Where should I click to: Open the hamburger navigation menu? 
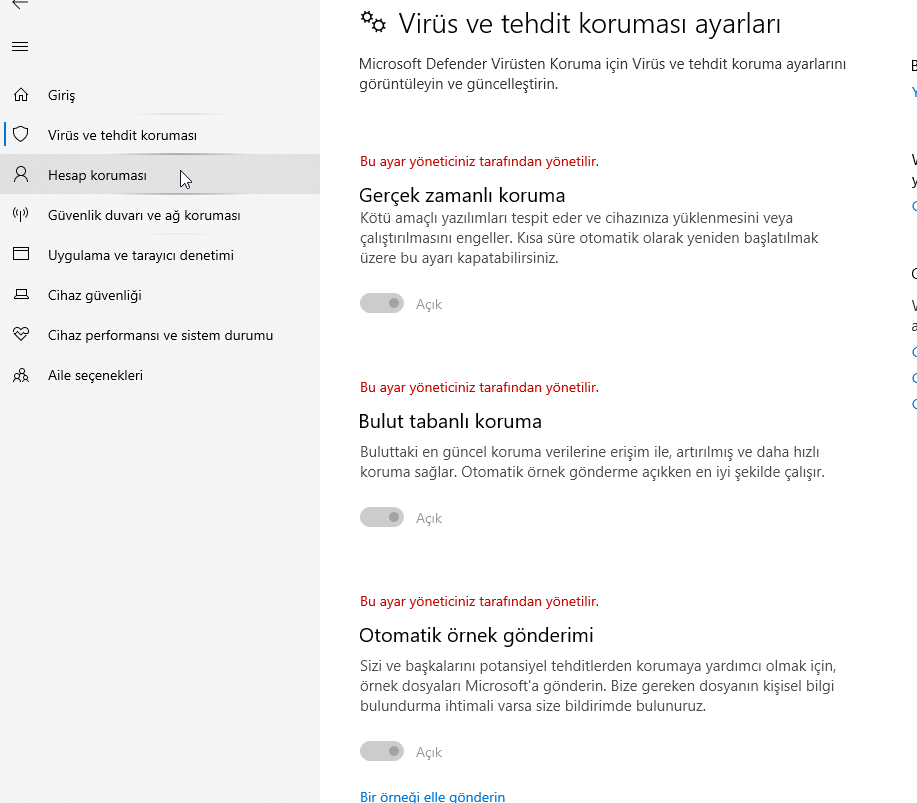pyautogui.click(x=20, y=47)
